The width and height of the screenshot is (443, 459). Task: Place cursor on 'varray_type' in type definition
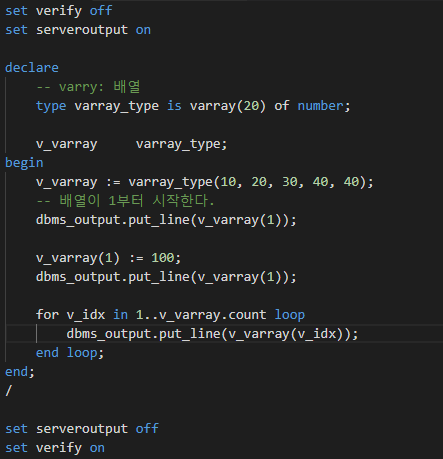(116, 106)
